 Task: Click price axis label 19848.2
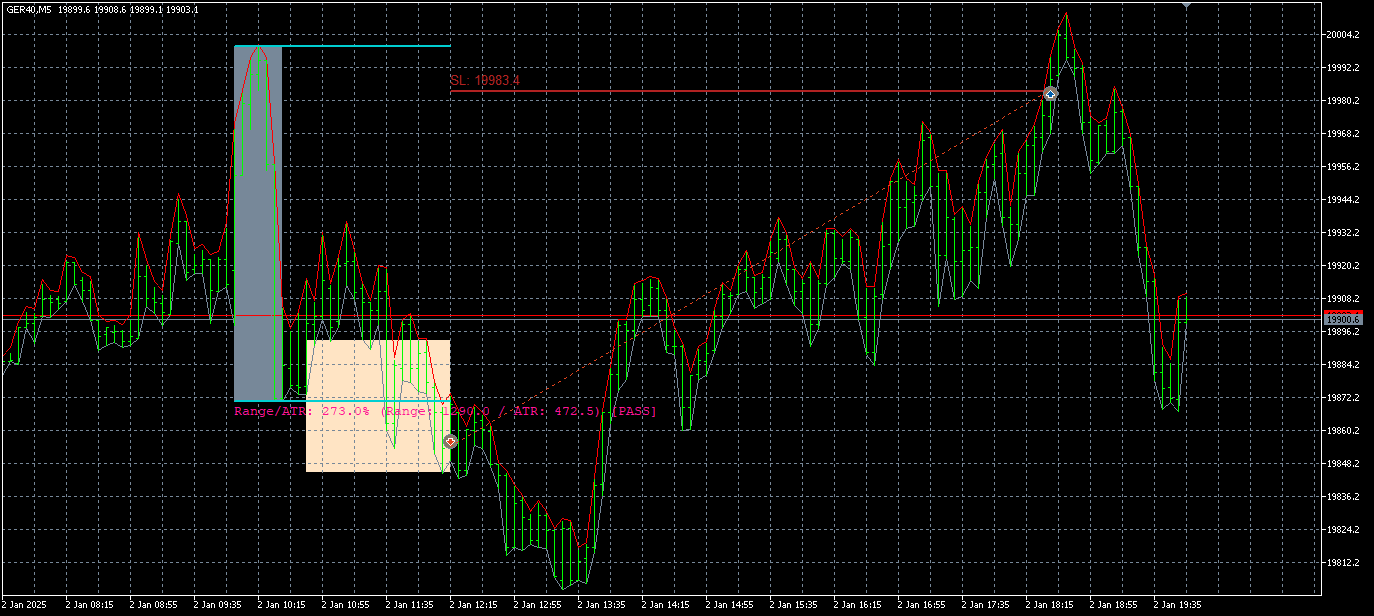1342,464
